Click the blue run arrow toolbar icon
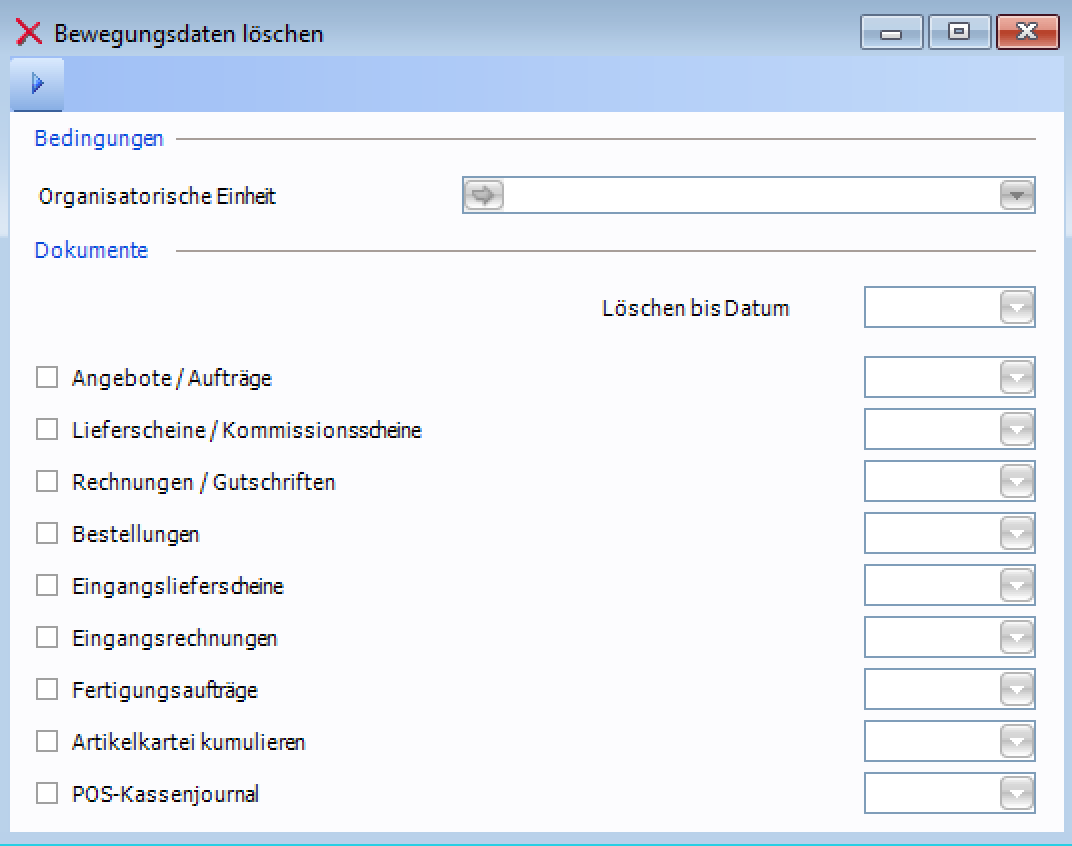 [37, 84]
